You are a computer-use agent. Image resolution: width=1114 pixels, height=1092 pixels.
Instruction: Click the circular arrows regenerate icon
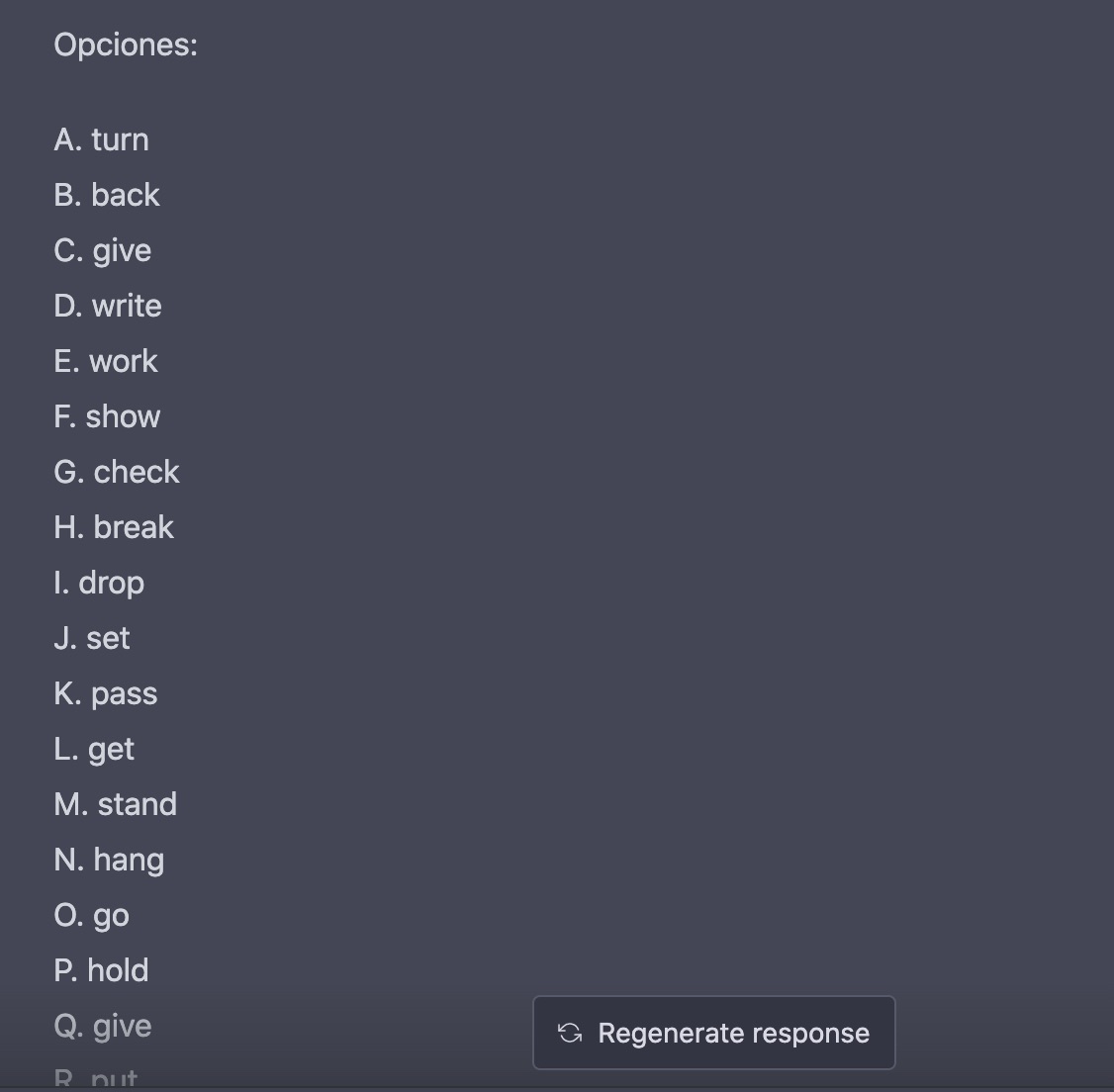[570, 1033]
